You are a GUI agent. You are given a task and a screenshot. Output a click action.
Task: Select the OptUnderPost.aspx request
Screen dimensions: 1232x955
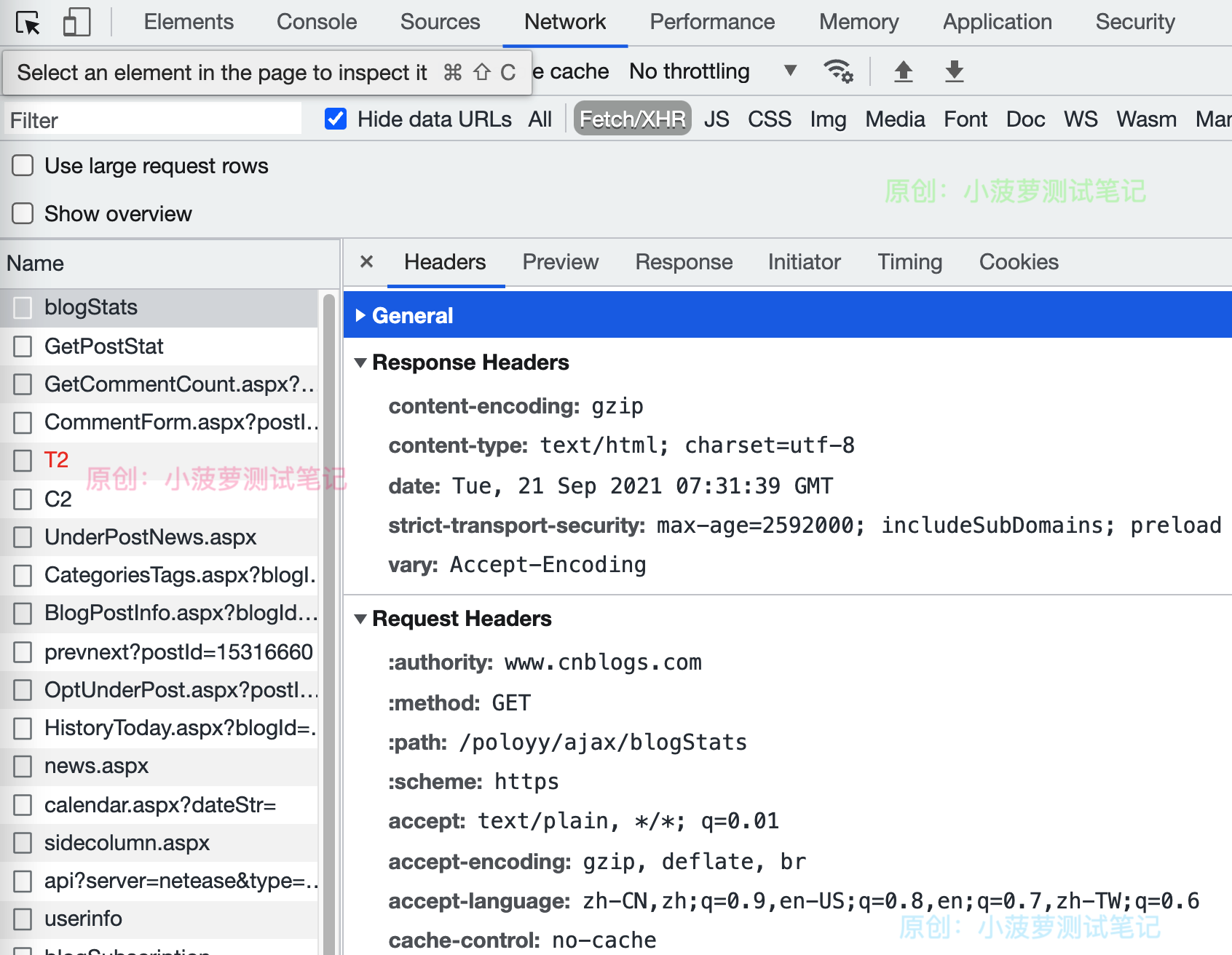tap(159, 690)
